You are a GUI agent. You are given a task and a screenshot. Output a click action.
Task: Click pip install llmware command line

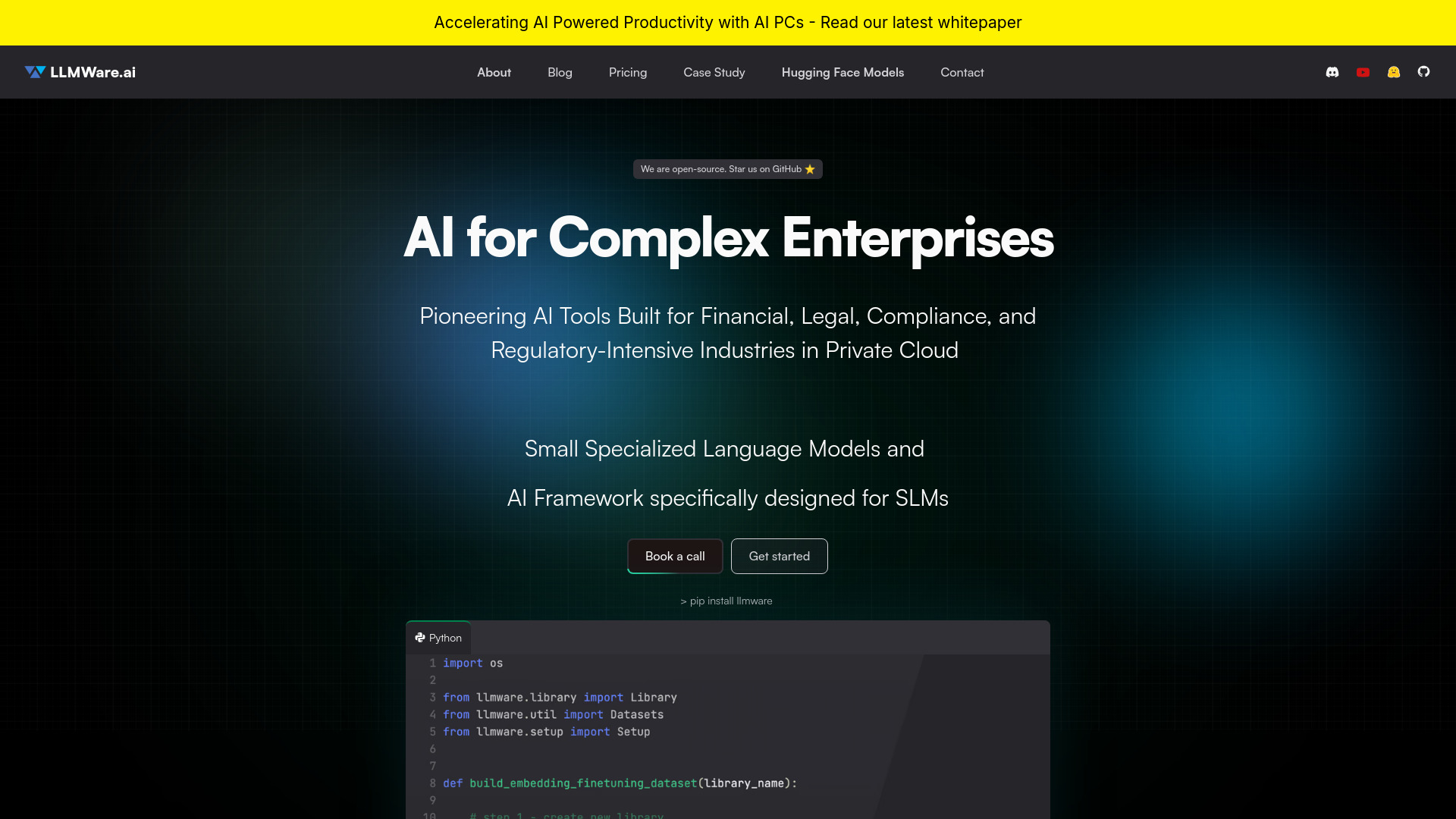726,600
